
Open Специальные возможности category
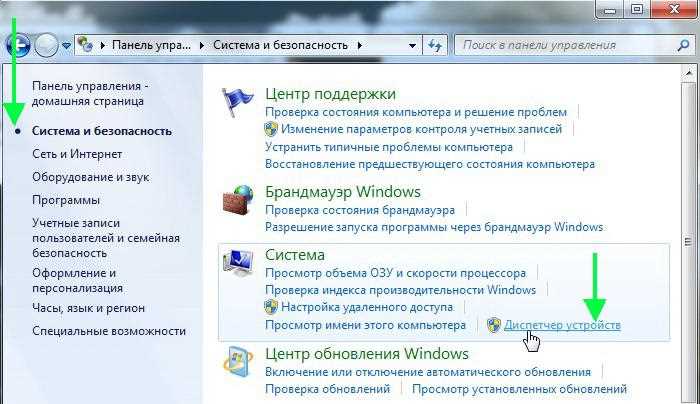(109, 331)
